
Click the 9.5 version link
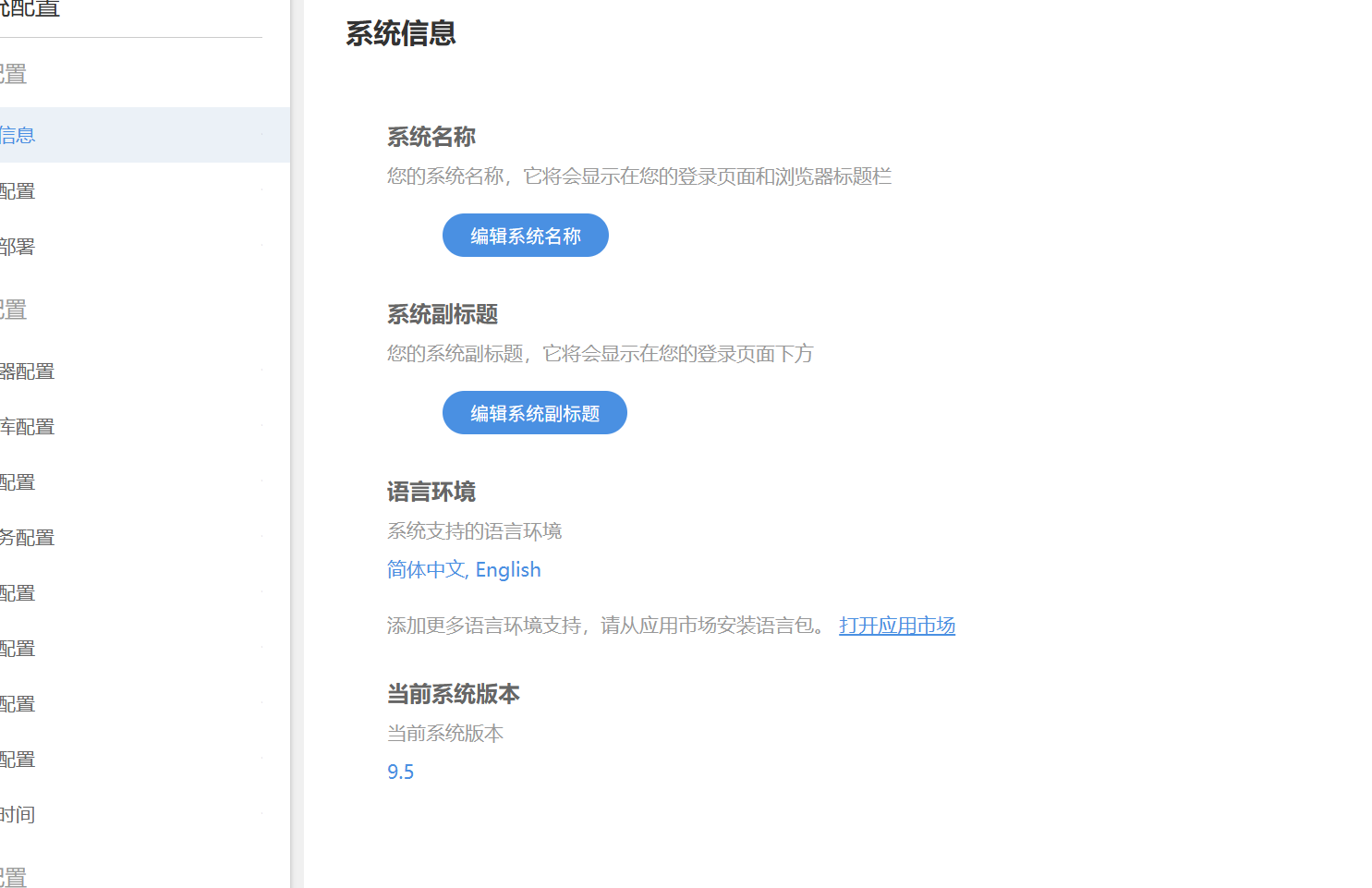click(x=400, y=771)
